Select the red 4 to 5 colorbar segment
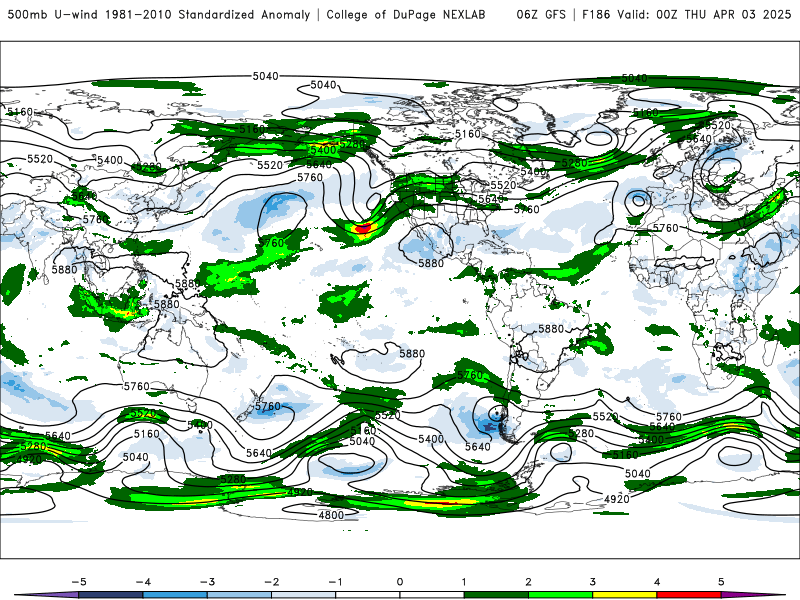Image resolution: width=800 pixels, height=600 pixels. 689,595
